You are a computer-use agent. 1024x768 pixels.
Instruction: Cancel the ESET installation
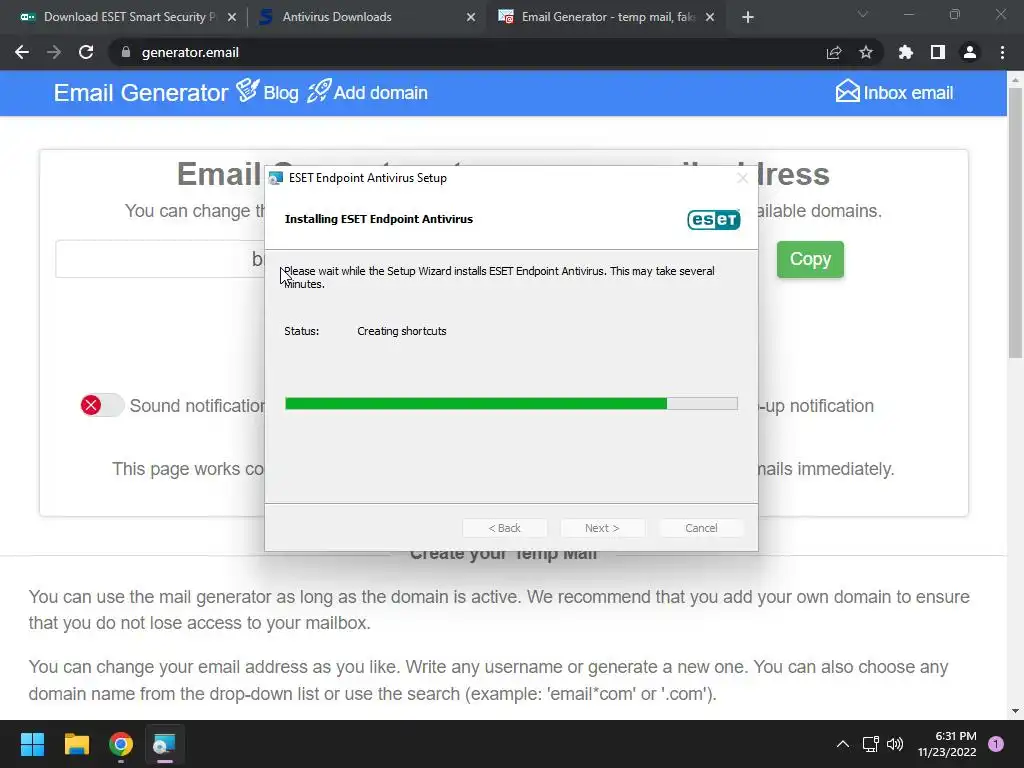[701, 528]
